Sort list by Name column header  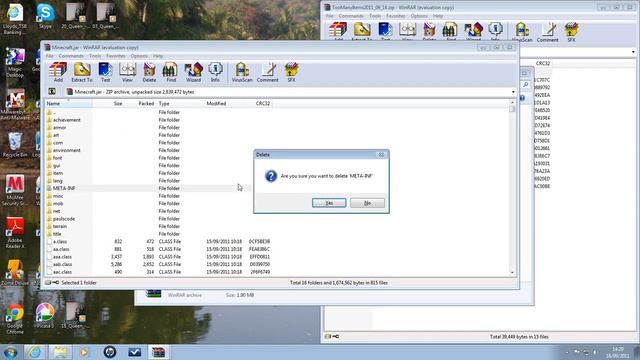[x=68, y=104]
